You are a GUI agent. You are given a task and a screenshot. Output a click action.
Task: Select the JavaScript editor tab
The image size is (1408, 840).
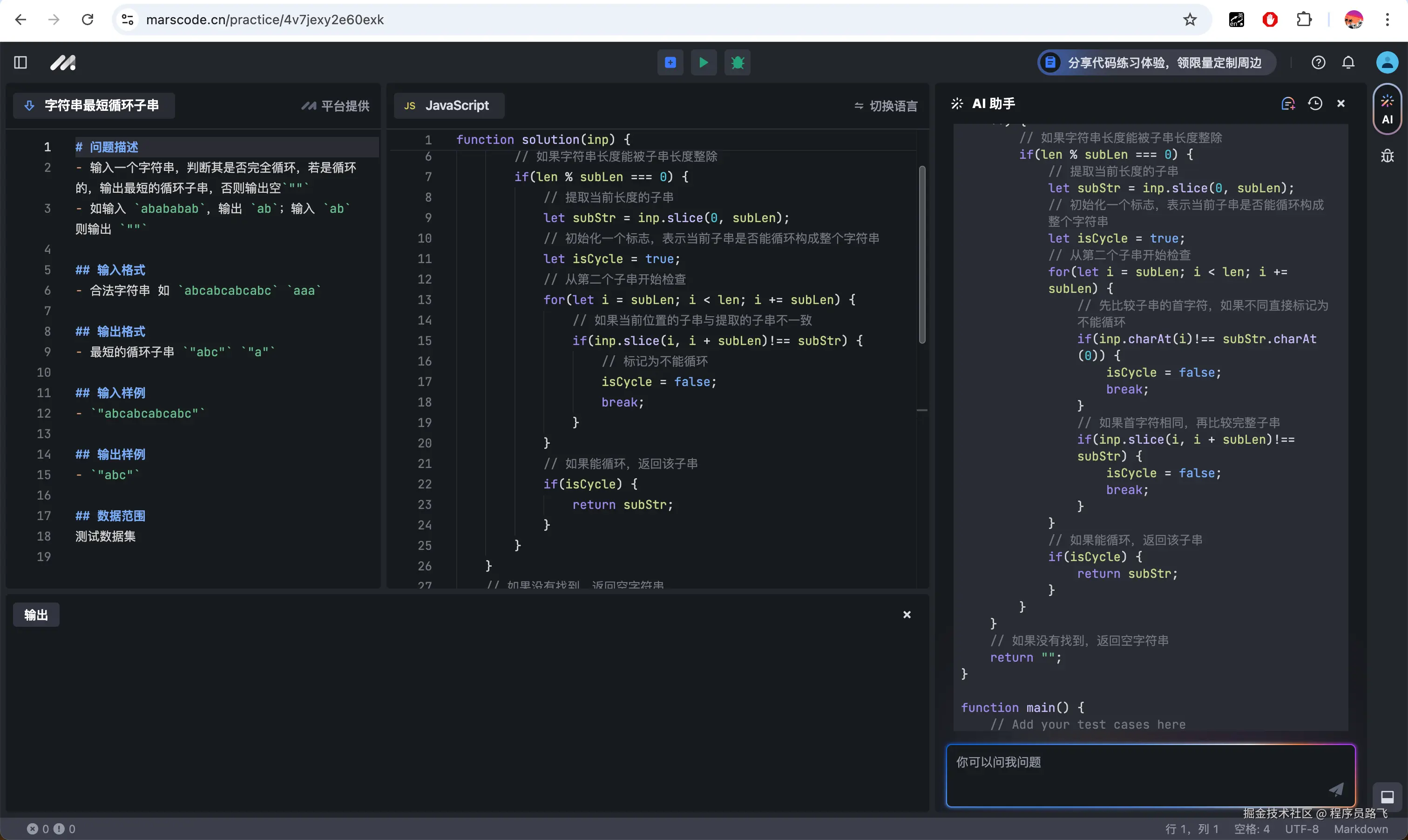[x=448, y=106]
